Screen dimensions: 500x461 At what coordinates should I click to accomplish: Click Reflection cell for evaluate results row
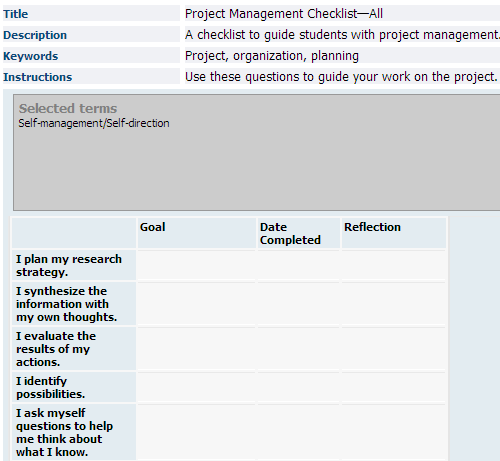point(394,349)
